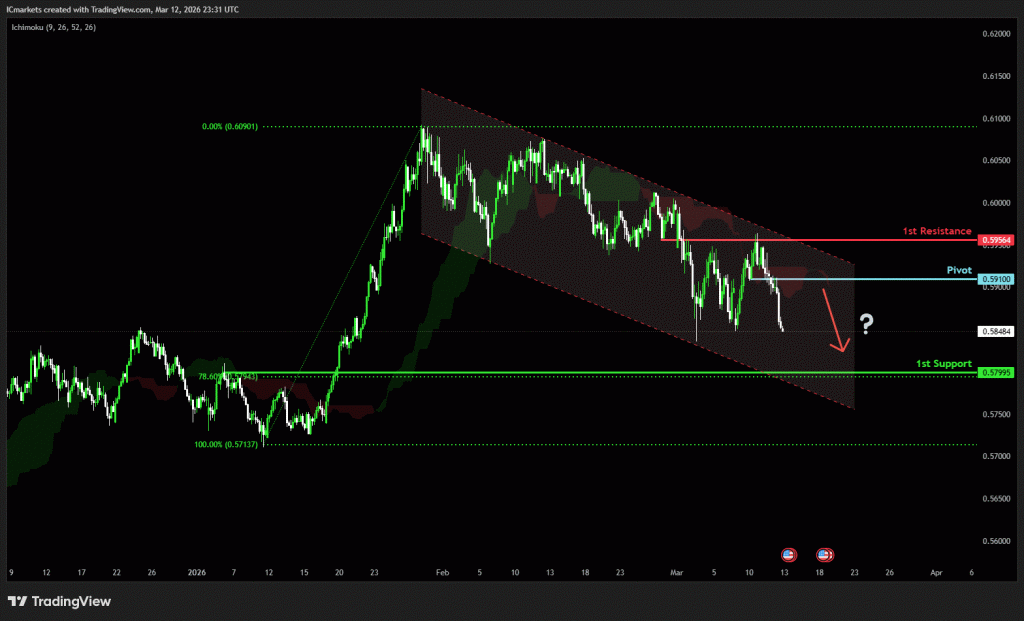Viewport: 1024px width, 621px height.
Task: Click the Ichimoku (9, 26, 52, 26) indicator label
Action: click(x=53, y=26)
